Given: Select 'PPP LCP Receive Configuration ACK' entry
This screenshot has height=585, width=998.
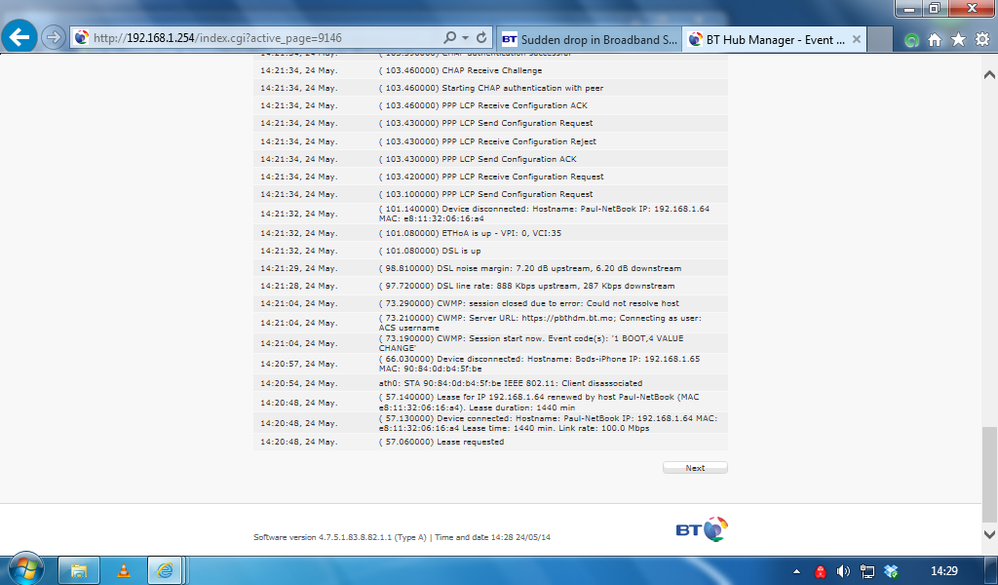Looking at the screenshot, I should tap(490, 106).
